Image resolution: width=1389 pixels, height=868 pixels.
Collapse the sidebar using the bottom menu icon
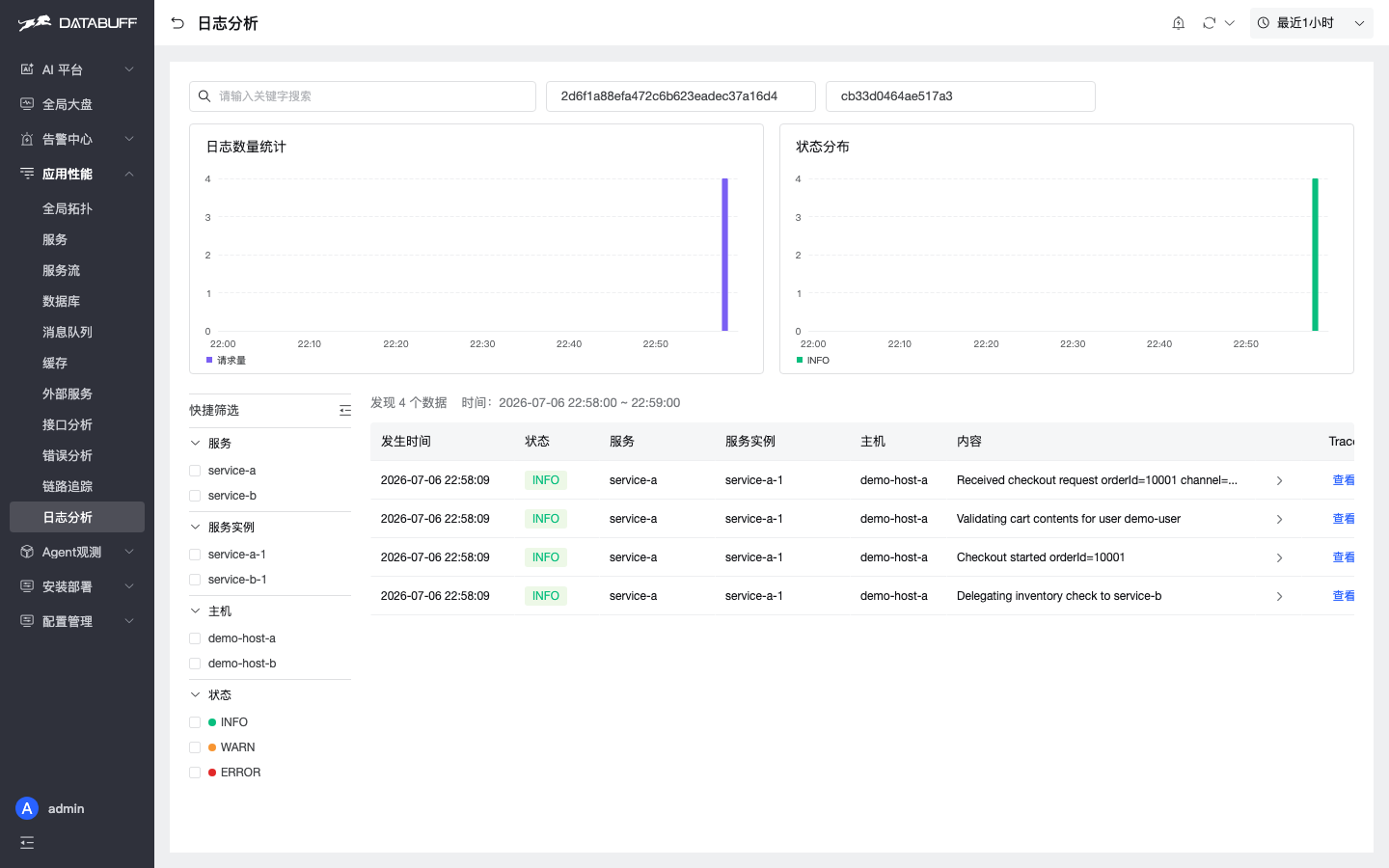[x=27, y=842]
